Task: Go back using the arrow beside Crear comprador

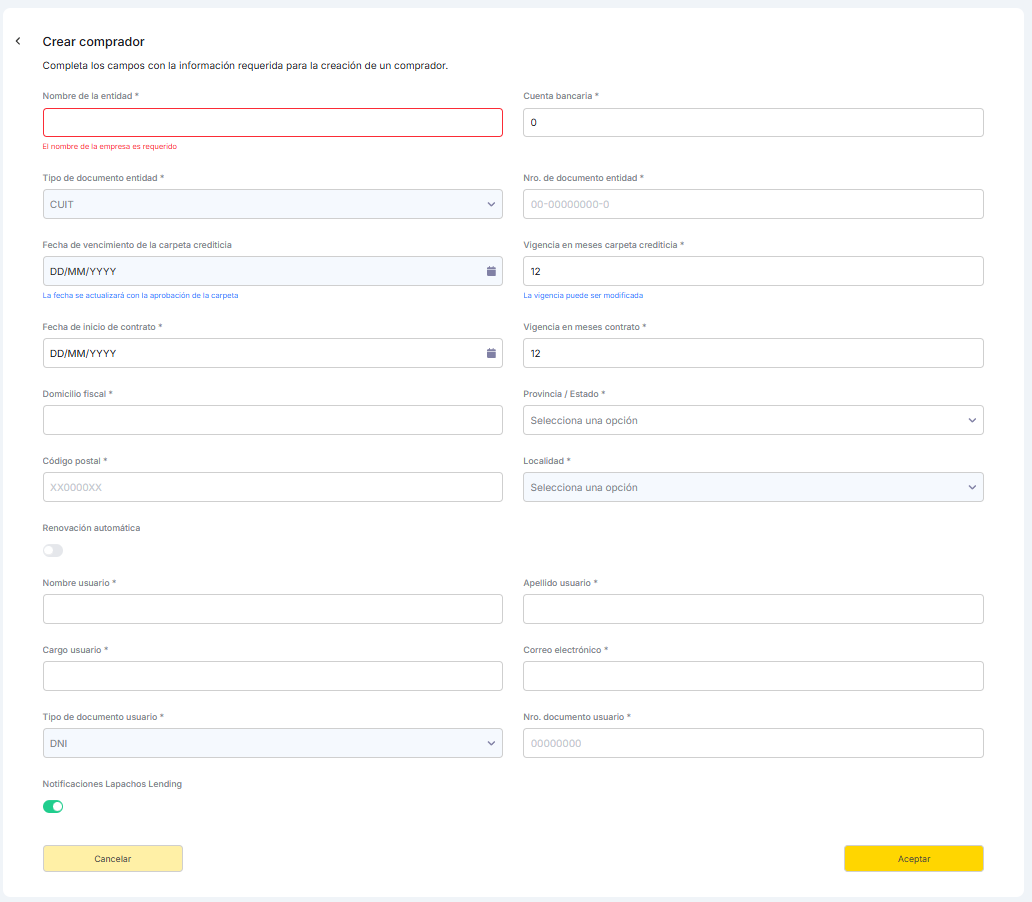Action: click(18, 42)
